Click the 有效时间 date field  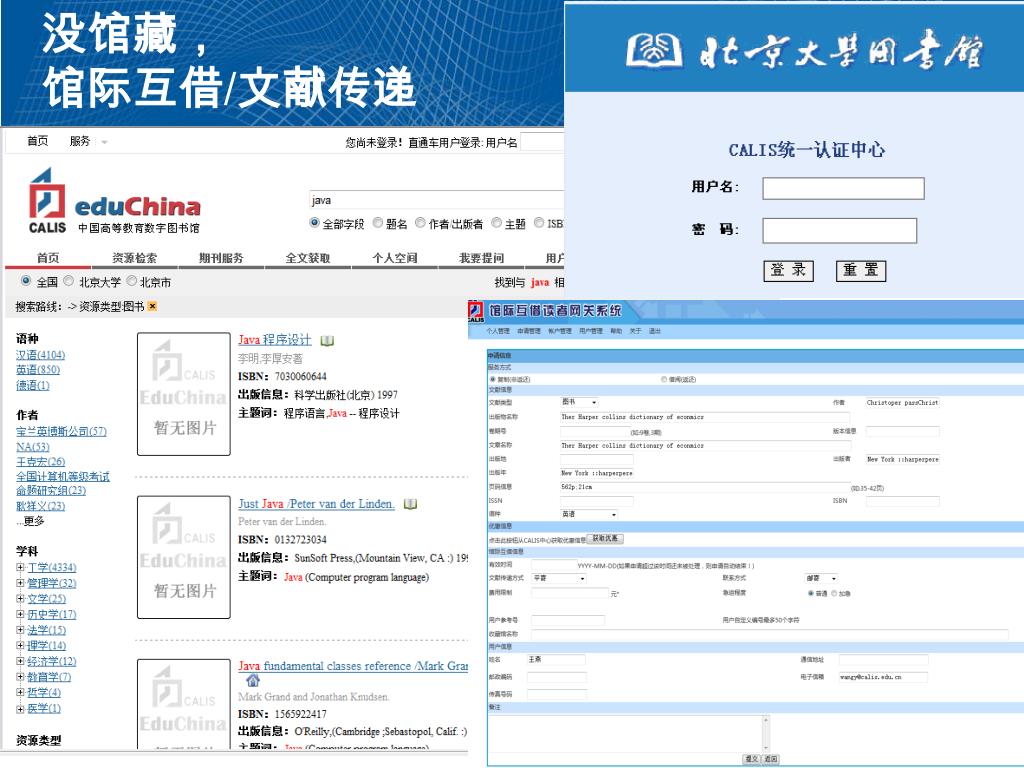click(553, 564)
